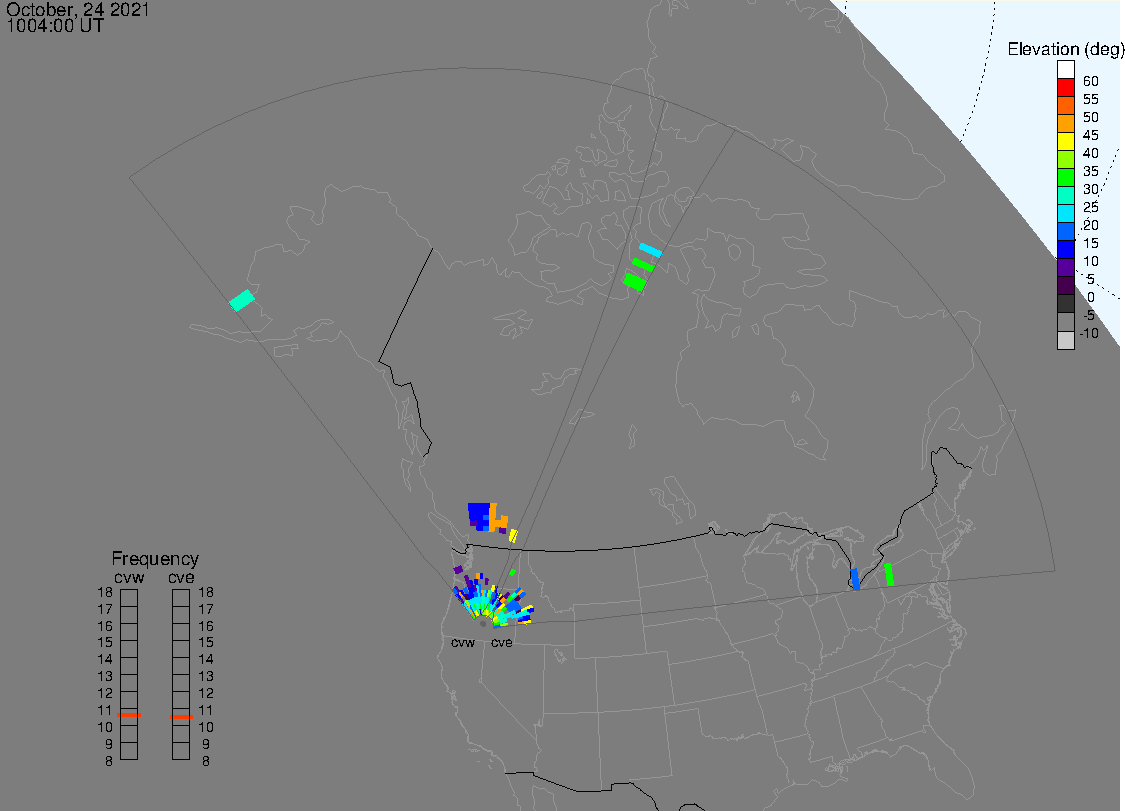Select the yellow swatch in the elevation legend

pos(1065,141)
